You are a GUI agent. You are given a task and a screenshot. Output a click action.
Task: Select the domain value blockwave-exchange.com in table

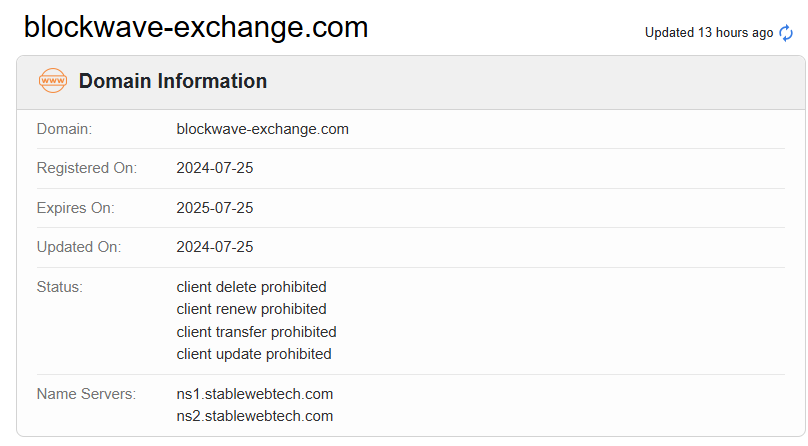pyautogui.click(x=262, y=129)
